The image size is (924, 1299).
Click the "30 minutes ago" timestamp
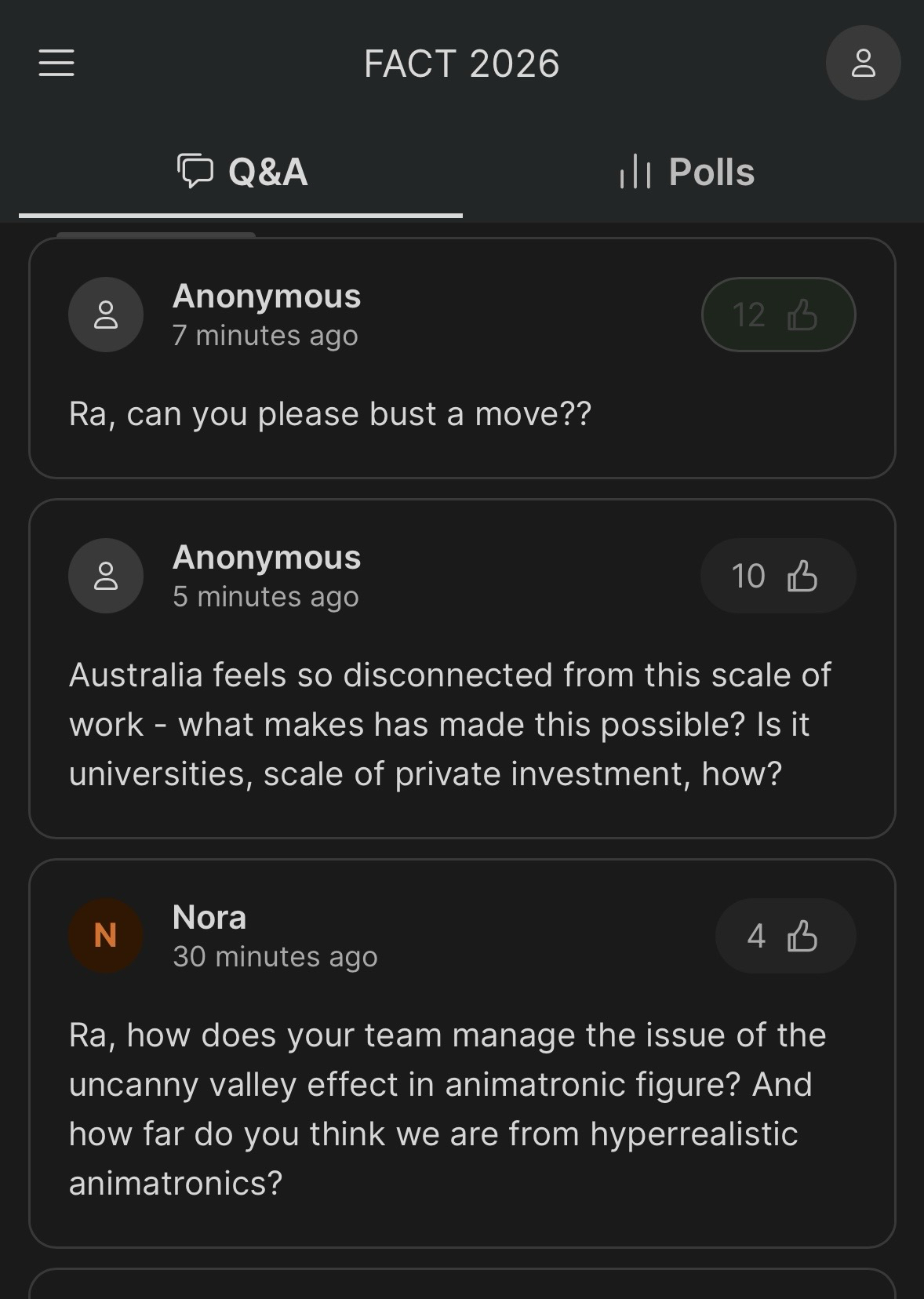pyautogui.click(x=275, y=957)
